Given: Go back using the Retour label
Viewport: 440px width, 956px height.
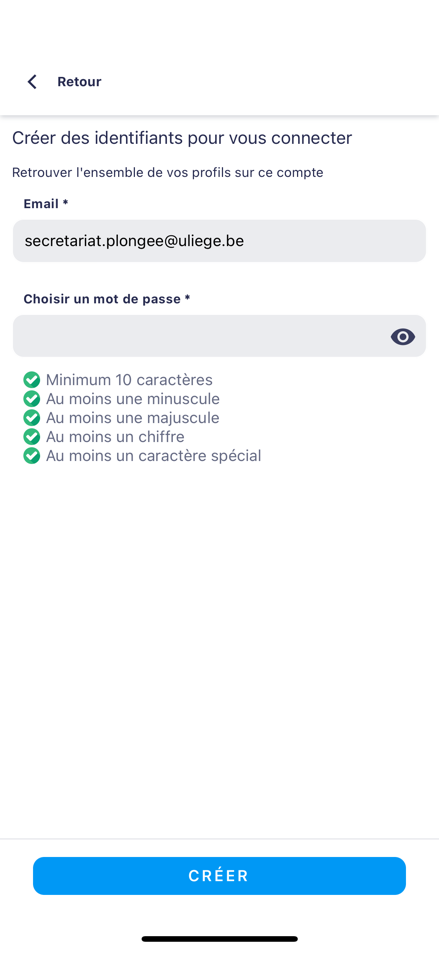Looking at the screenshot, I should point(79,82).
